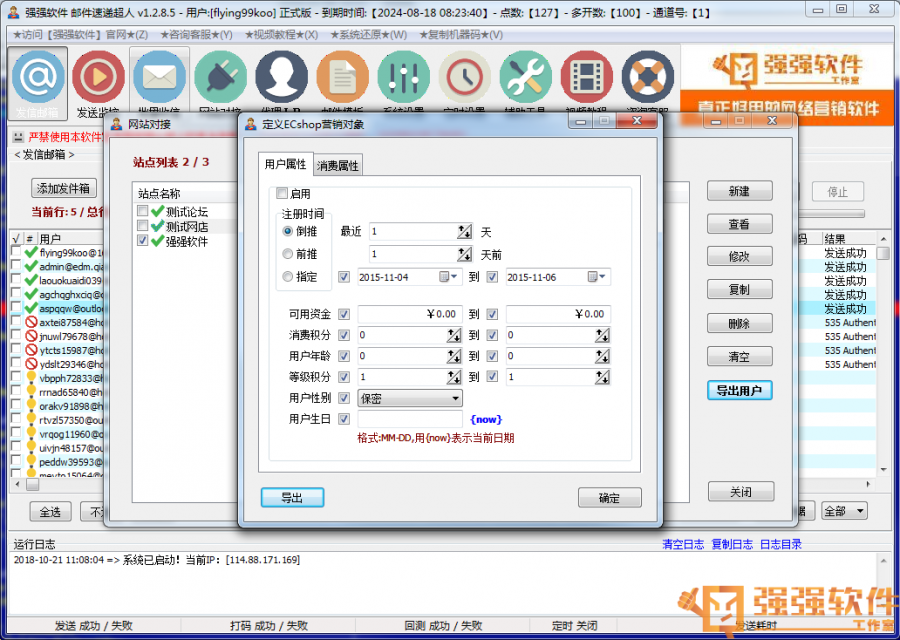The height and width of the screenshot is (640, 900).
Task: Open the 发送监控 play icon
Action: 98,77
